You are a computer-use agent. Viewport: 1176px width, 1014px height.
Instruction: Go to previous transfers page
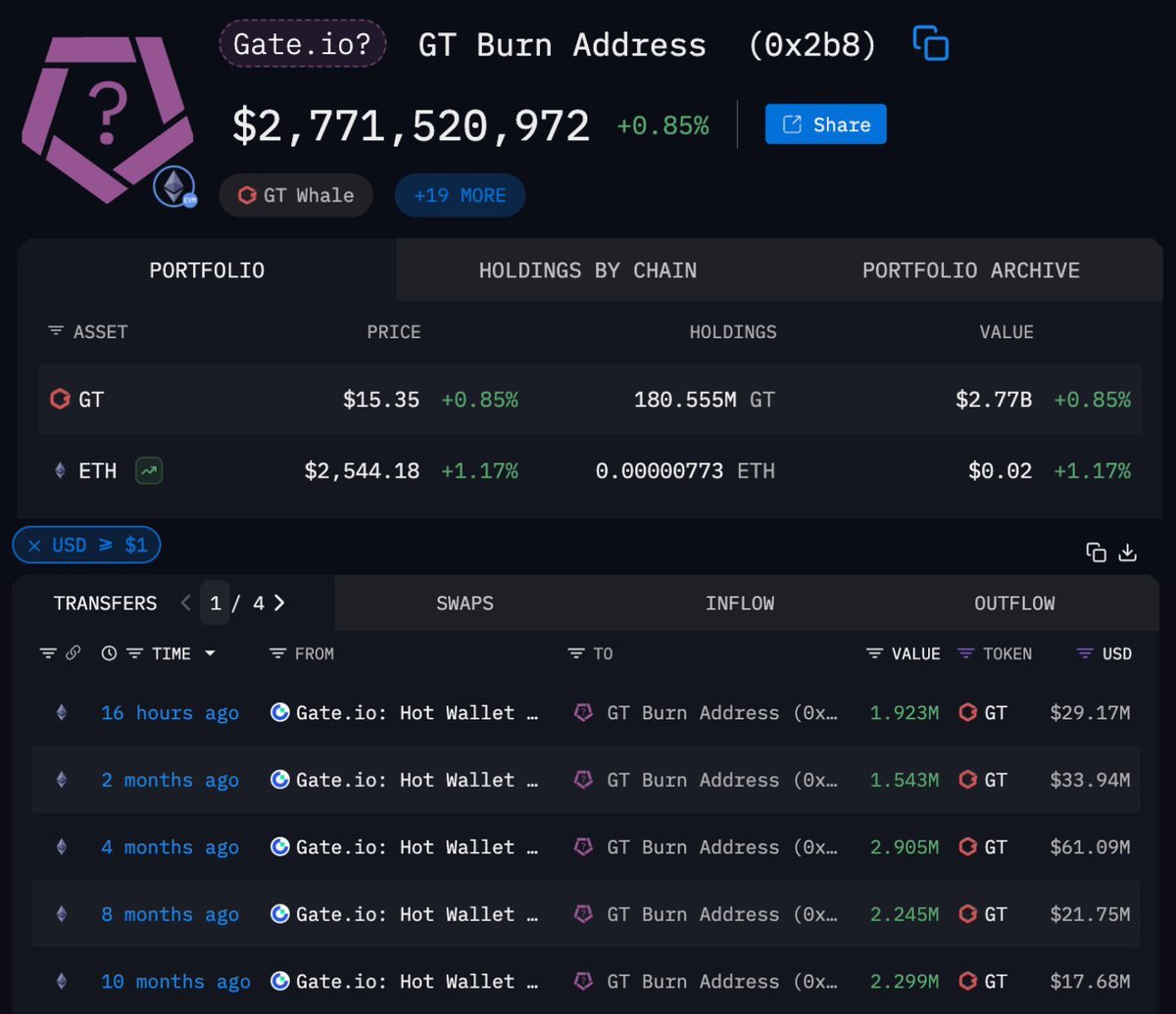point(186,604)
